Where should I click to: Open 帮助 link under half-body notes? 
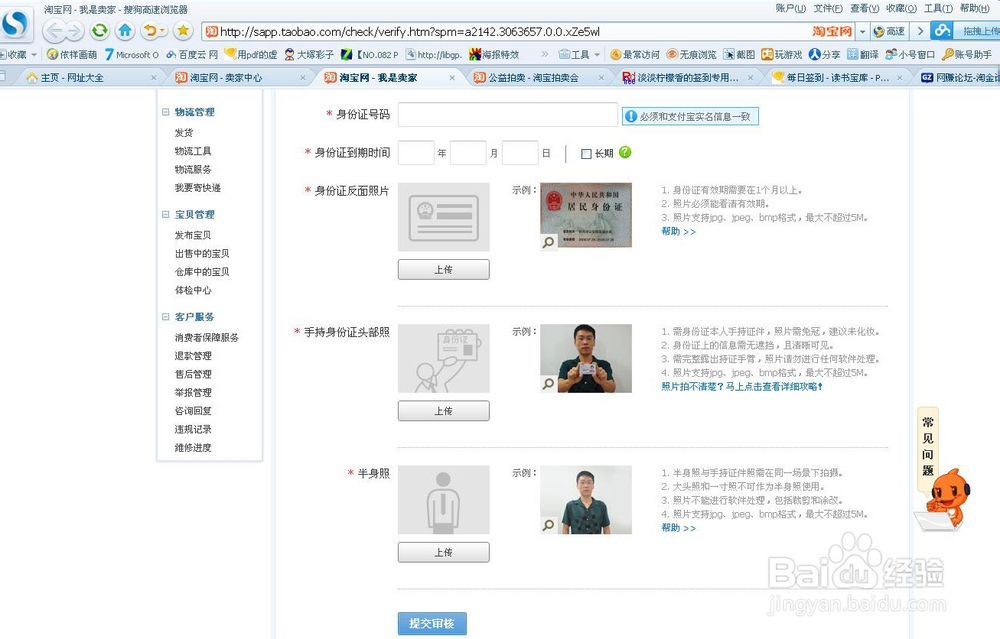pos(679,528)
